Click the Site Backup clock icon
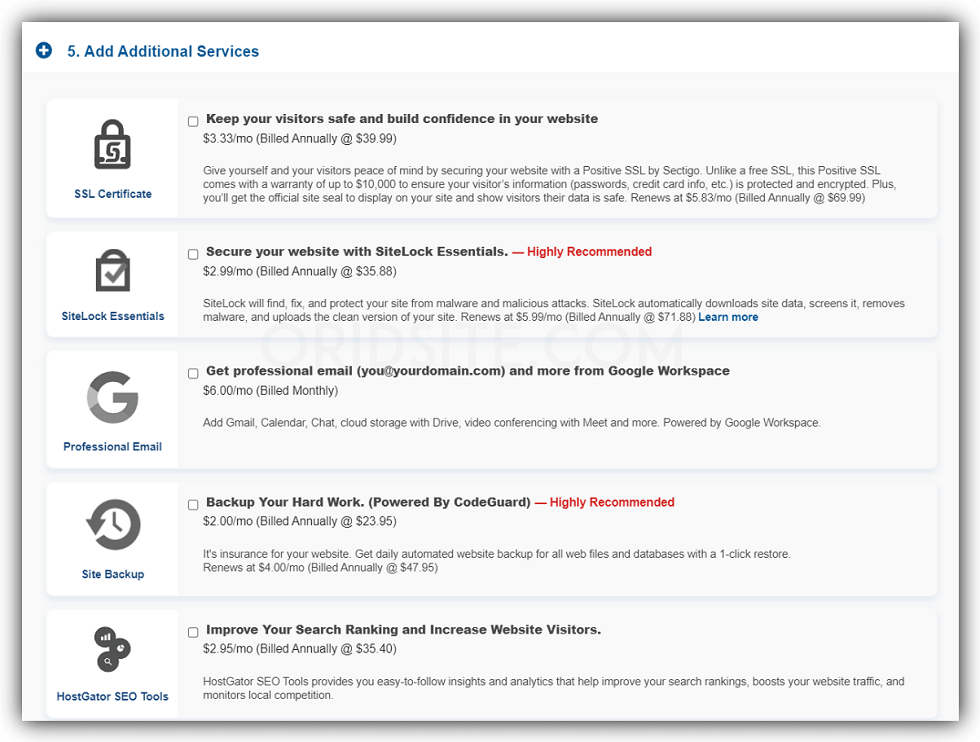Viewport: 980px width, 742px height. click(x=112, y=524)
